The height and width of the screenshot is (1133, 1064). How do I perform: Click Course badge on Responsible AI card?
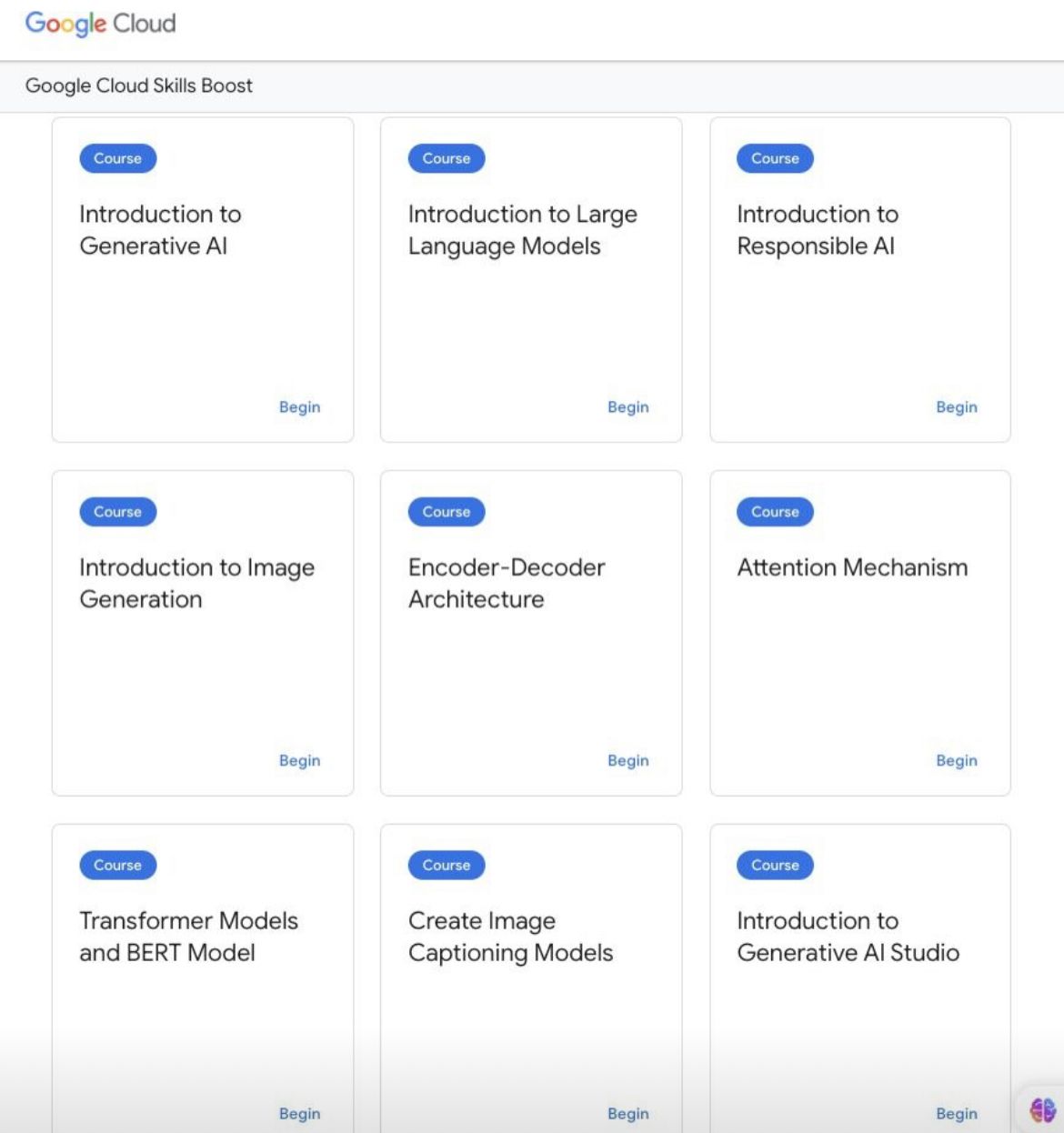(775, 158)
